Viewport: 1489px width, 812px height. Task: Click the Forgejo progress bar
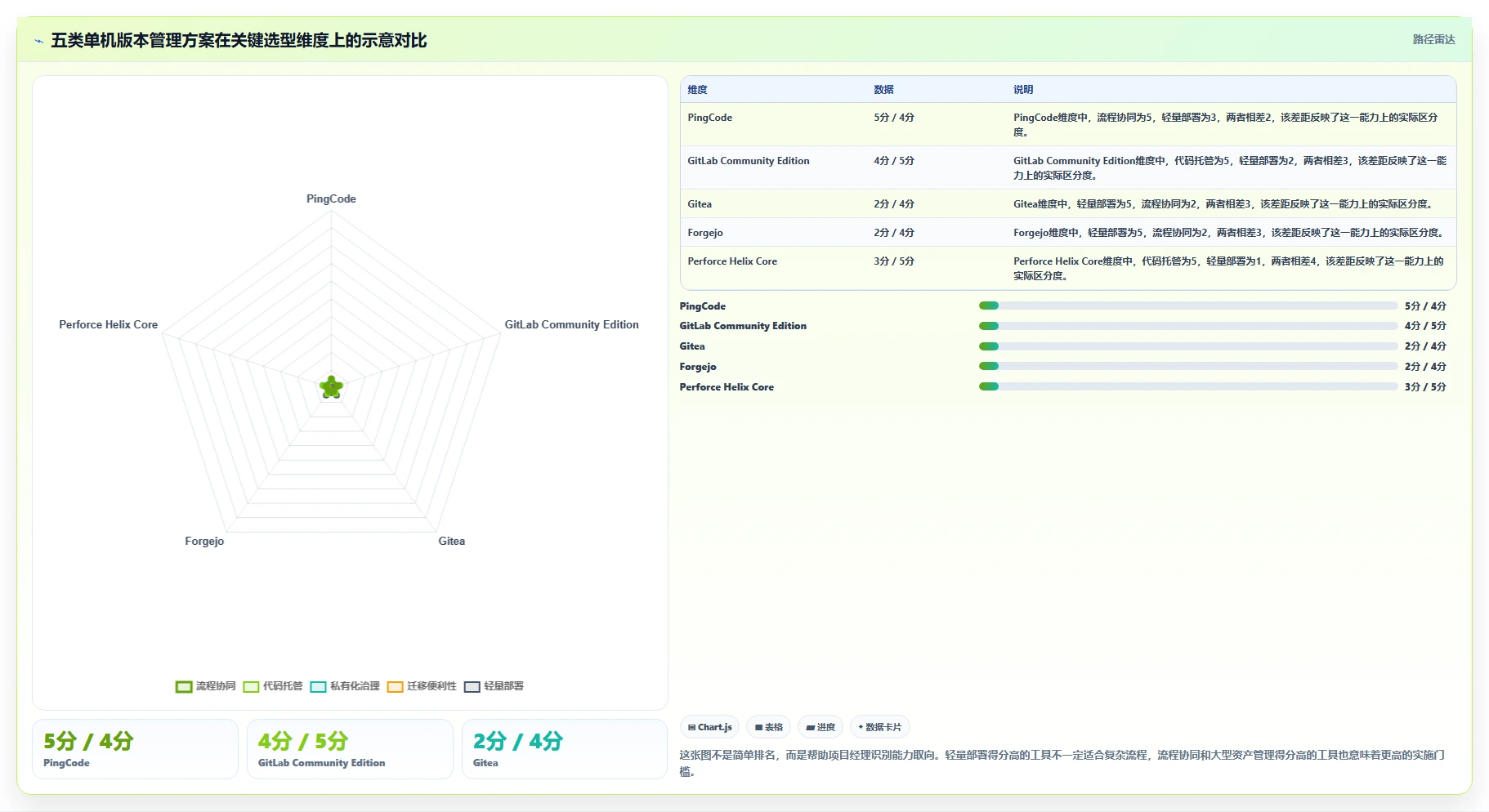(x=1188, y=366)
